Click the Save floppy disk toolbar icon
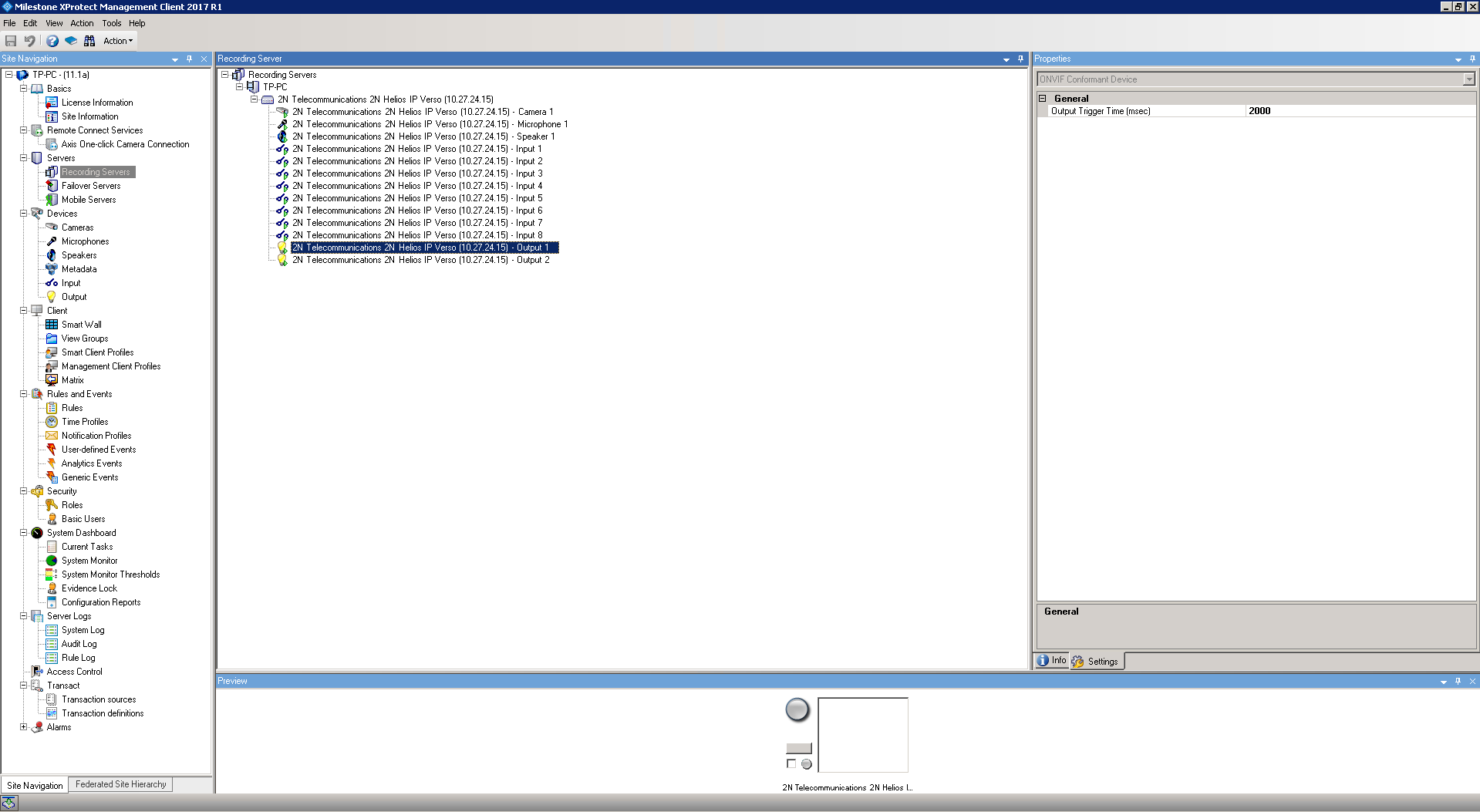 (x=11, y=41)
